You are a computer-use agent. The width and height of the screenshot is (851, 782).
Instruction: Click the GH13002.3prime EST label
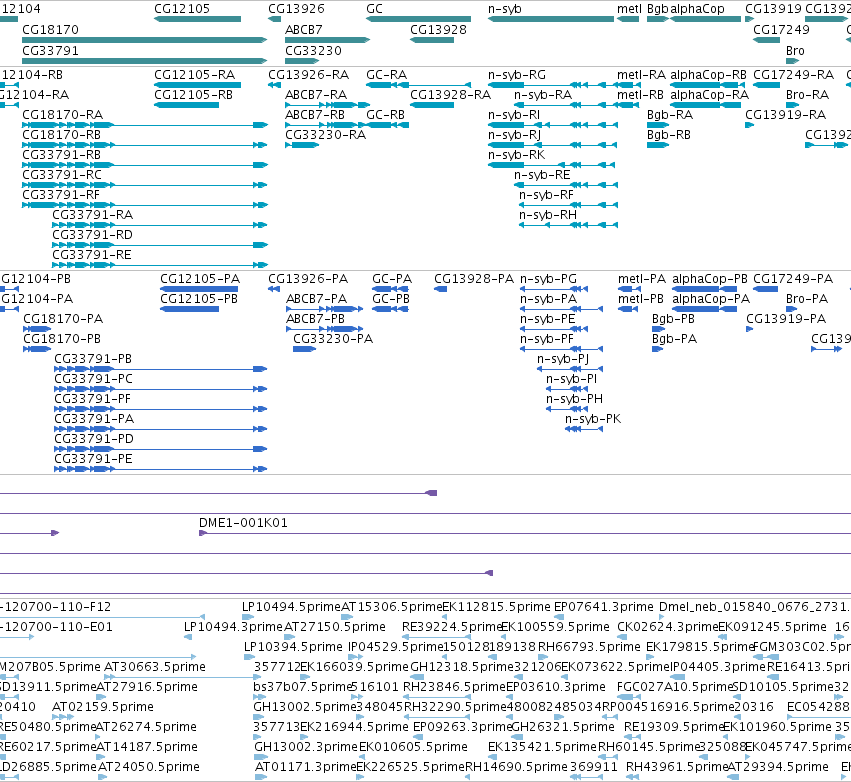click(307, 747)
